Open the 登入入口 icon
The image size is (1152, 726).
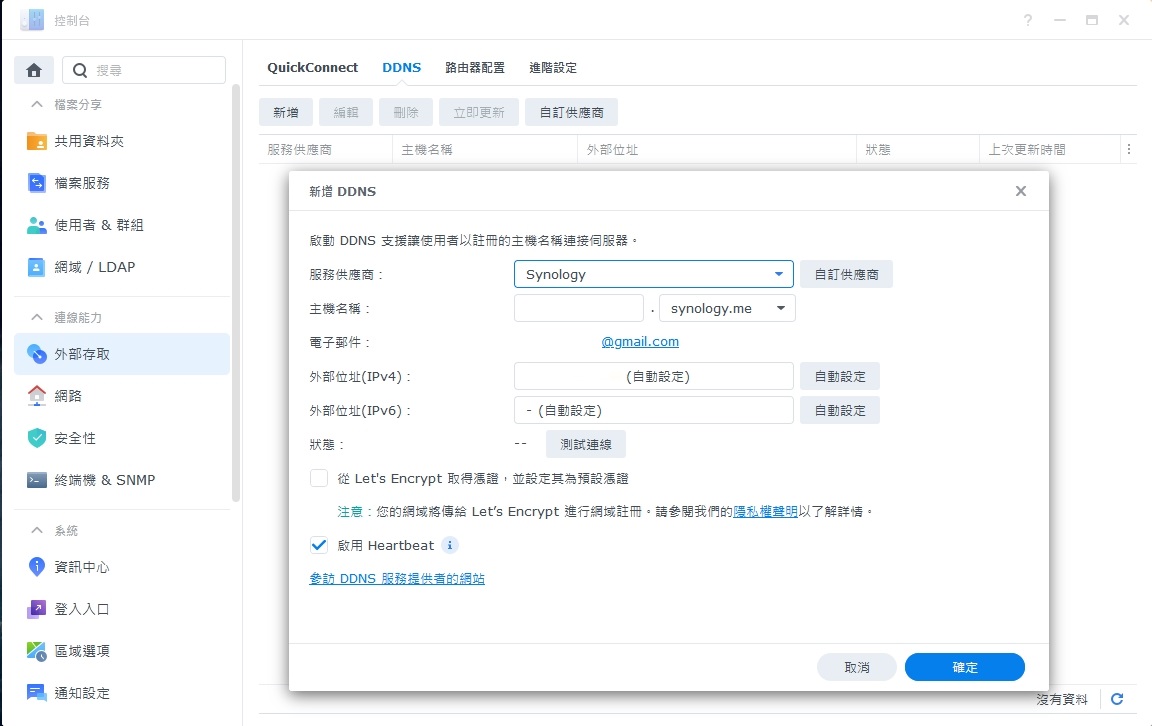pyautogui.click(x=36, y=609)
